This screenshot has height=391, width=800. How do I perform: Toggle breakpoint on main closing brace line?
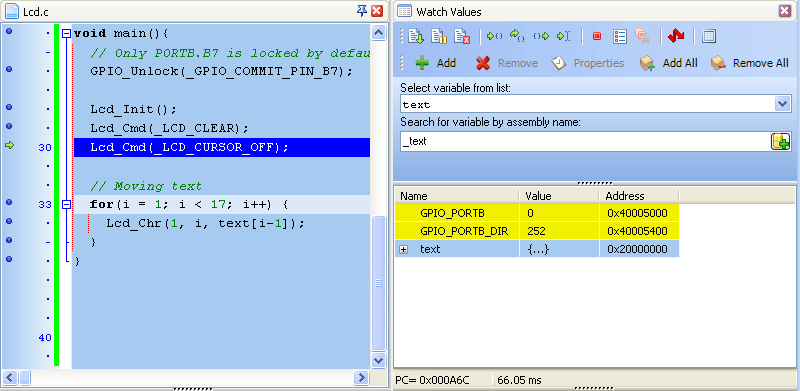coord(9,259)
